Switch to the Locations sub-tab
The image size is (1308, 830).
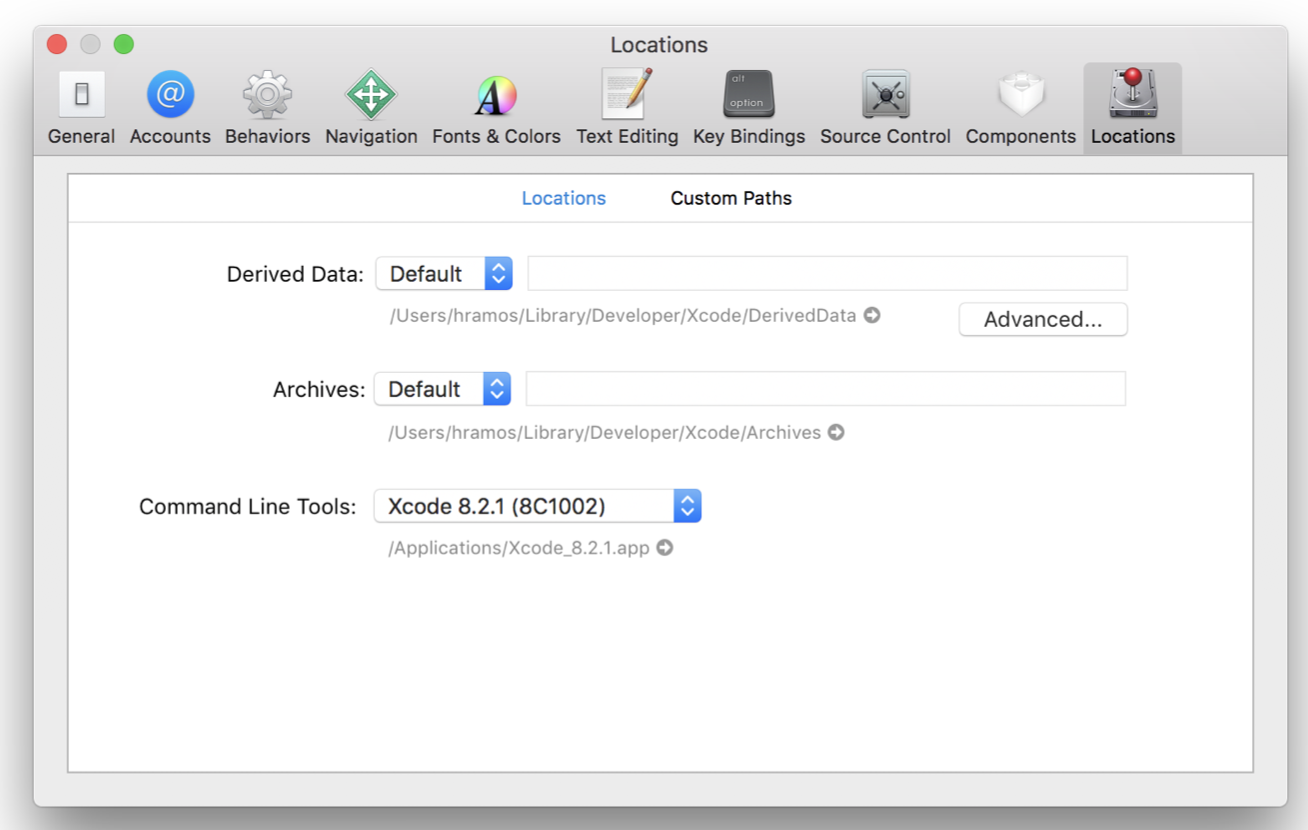[564, 198]
